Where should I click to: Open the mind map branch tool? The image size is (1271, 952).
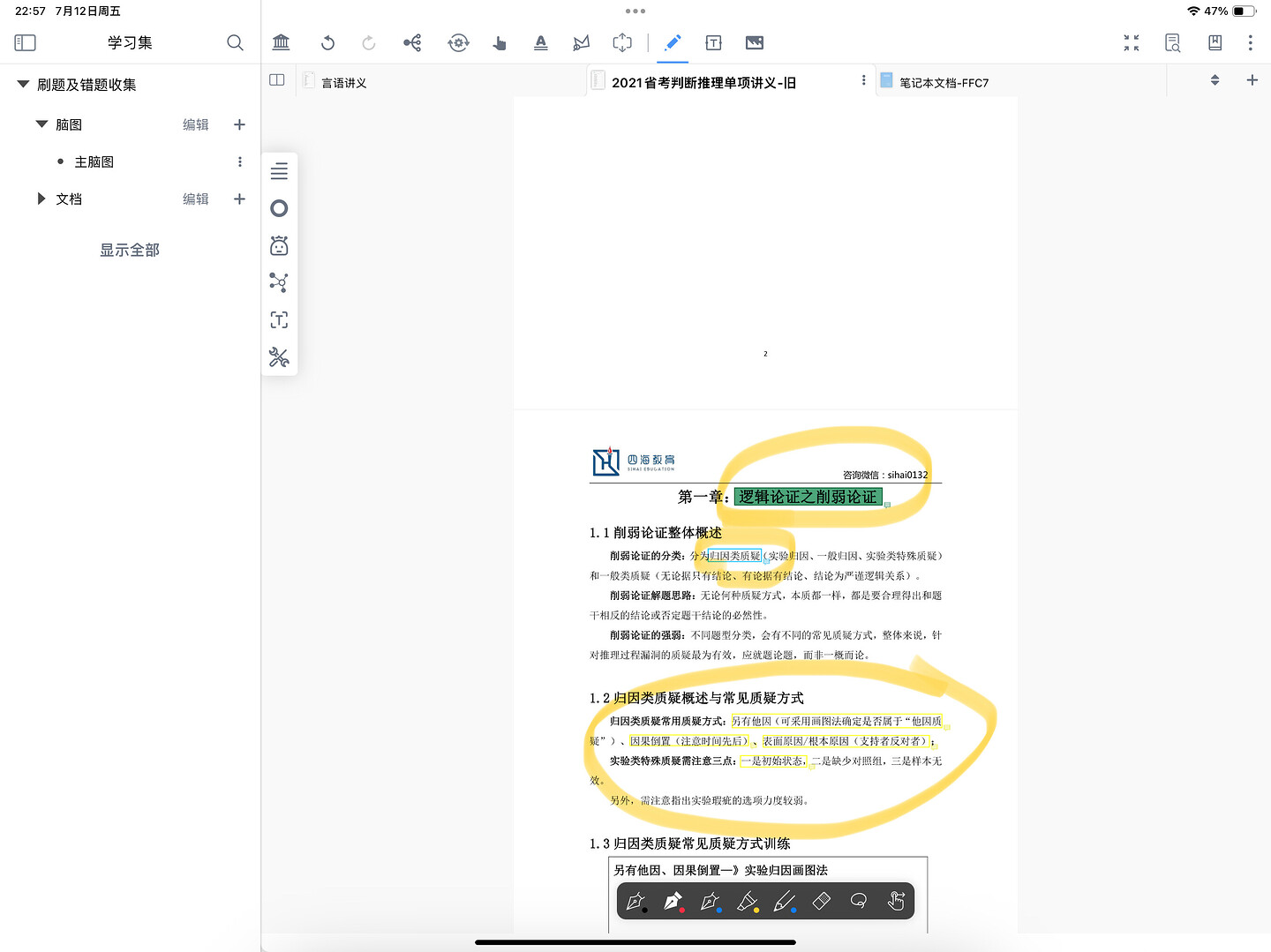point(412,42)
